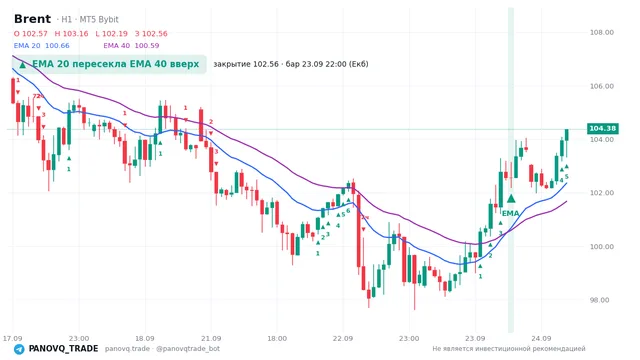The image size is (640, 360).
Task: Click the large green EMA crossover arrow marker
Action: point(511,199)
